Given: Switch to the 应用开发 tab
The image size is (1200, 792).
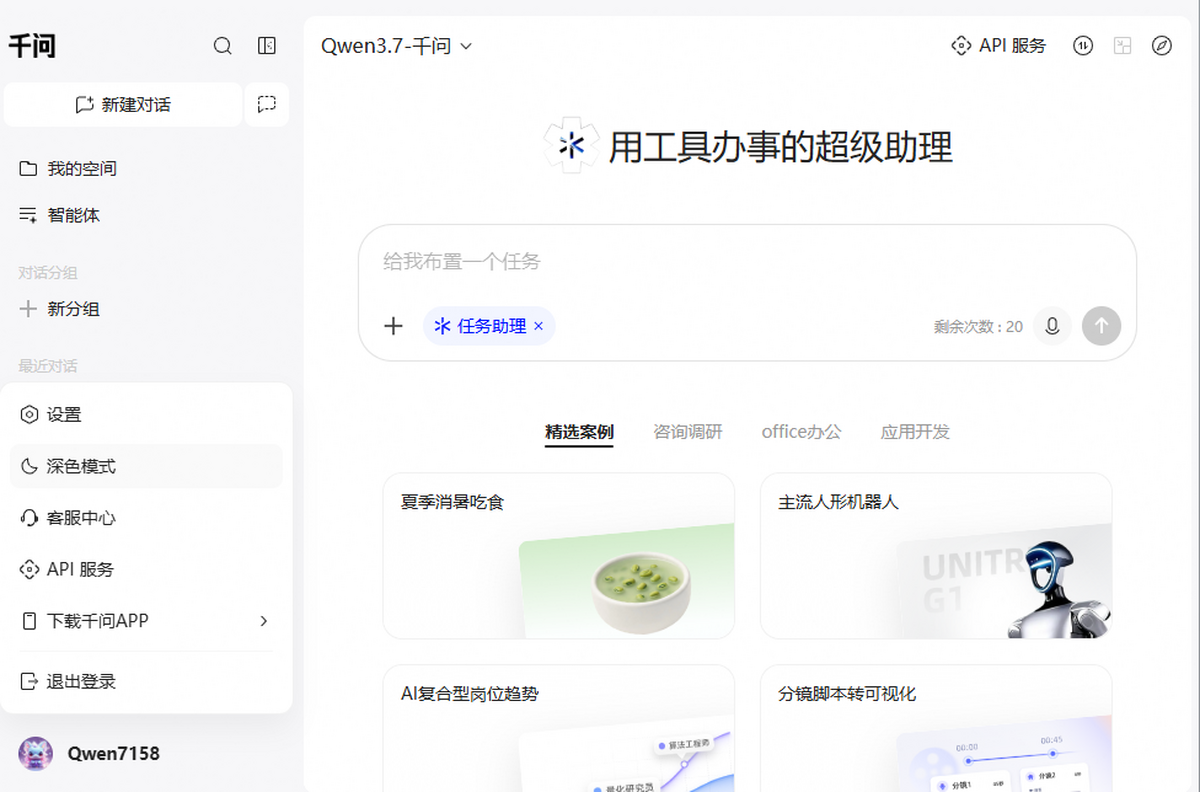Looking at the screenshot, I should point(915,432).
